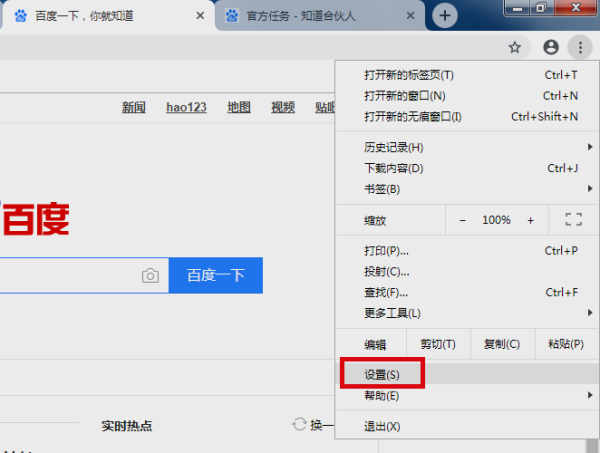
Task: Expand the 历史记录(H) submenu
Action: click(x=467, y=147)
